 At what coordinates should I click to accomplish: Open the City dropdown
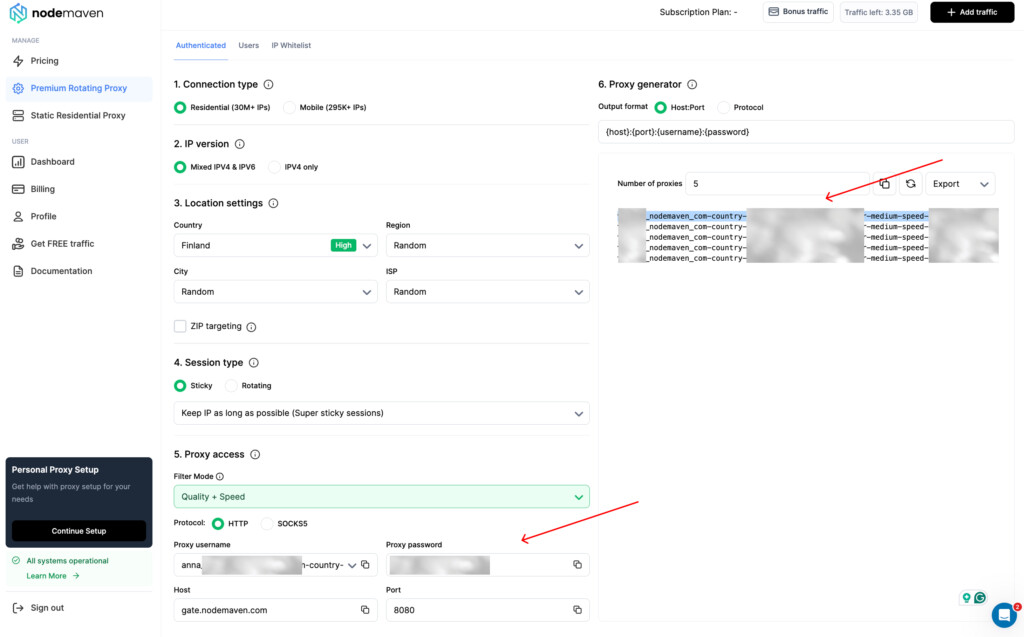(275, 292)
